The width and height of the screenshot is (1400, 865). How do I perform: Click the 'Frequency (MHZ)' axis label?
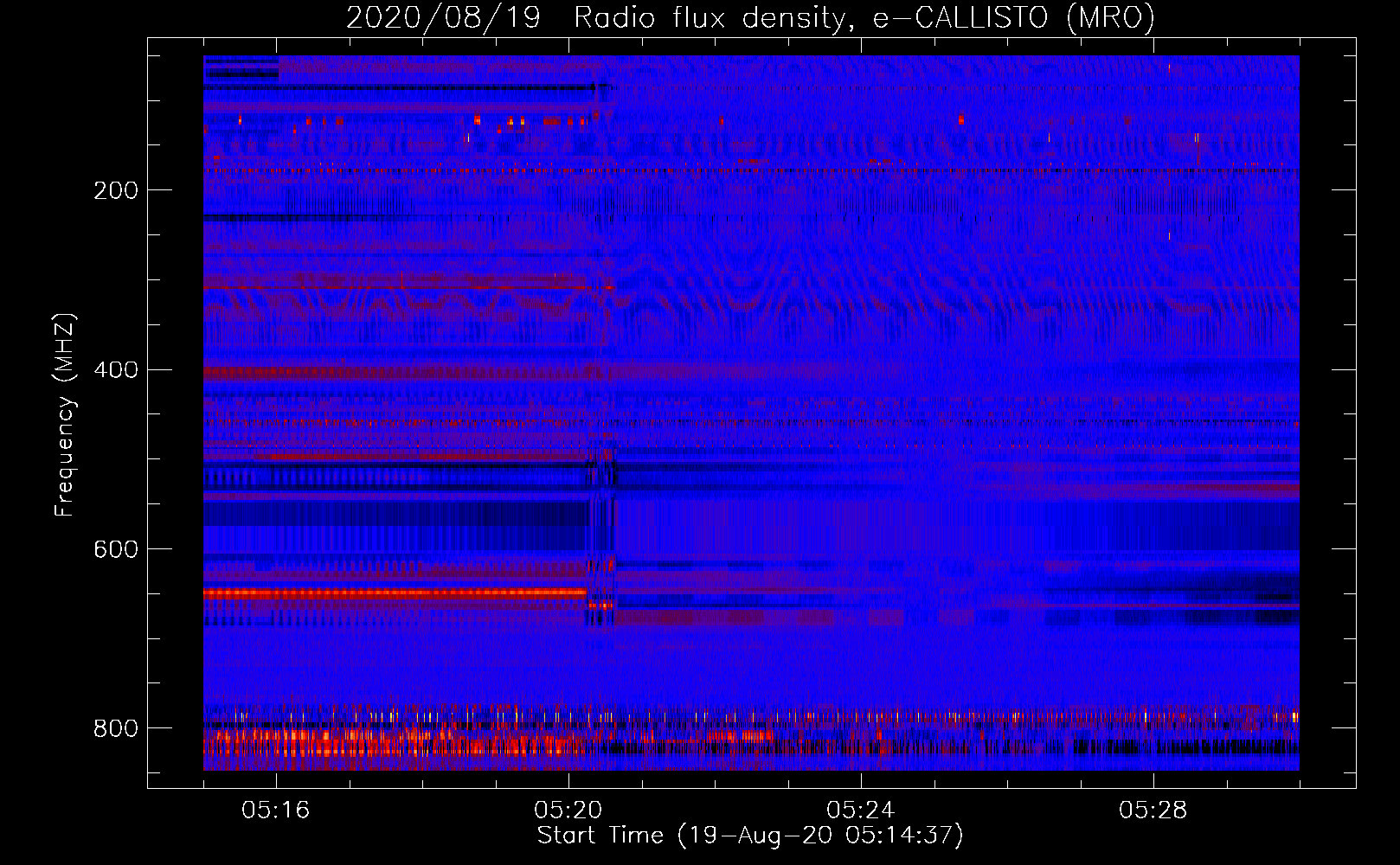tap(66, 414)
